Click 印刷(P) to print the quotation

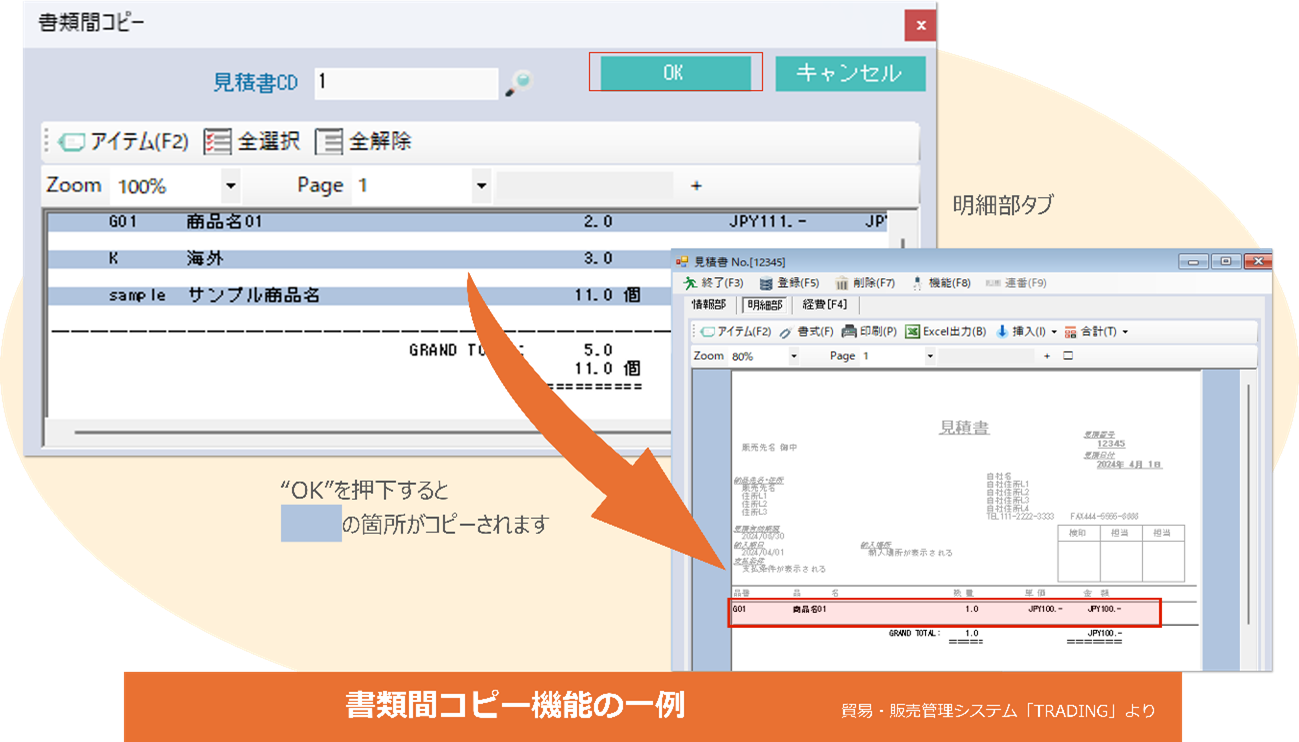(869, 331)
